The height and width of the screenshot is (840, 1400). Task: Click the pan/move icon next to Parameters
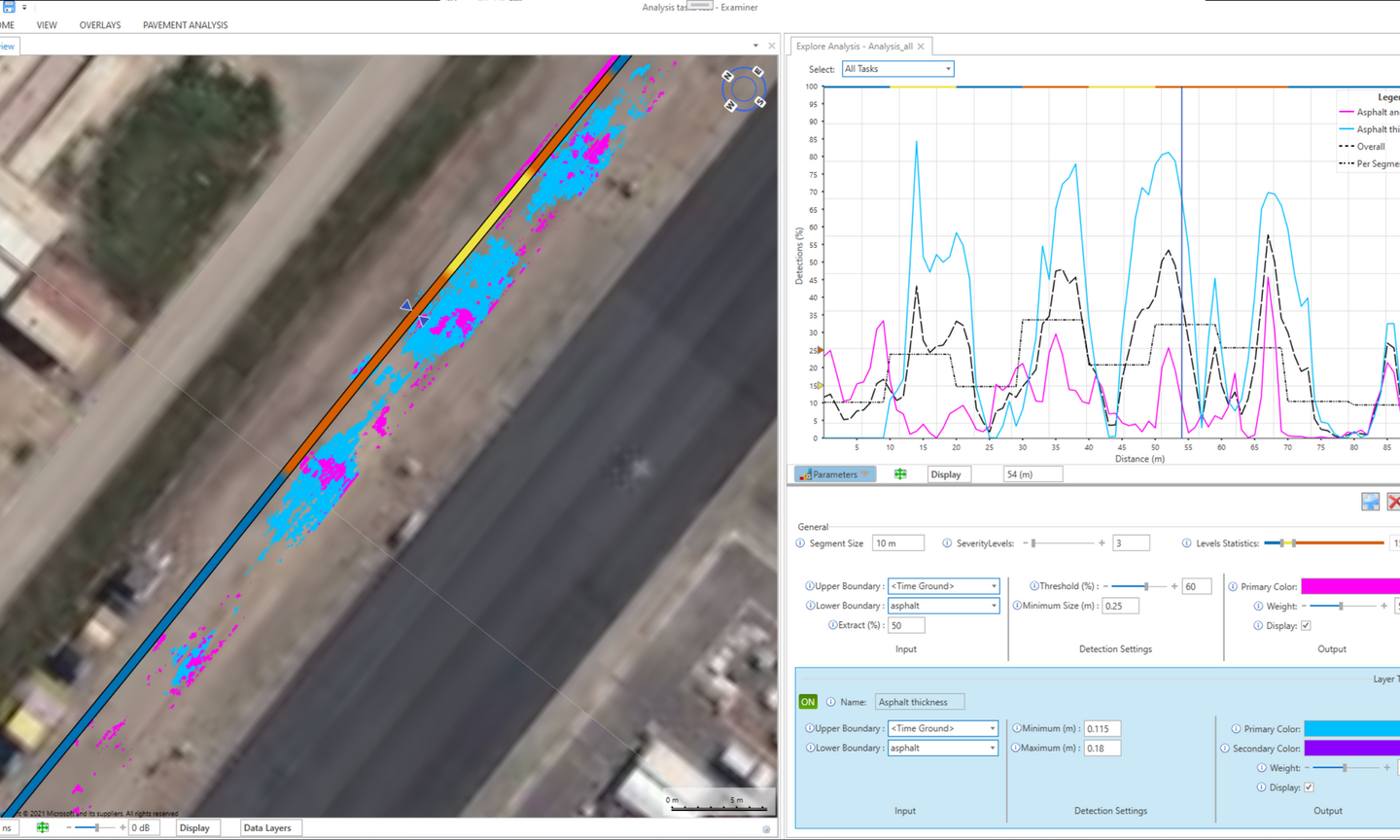pos(899,473)
